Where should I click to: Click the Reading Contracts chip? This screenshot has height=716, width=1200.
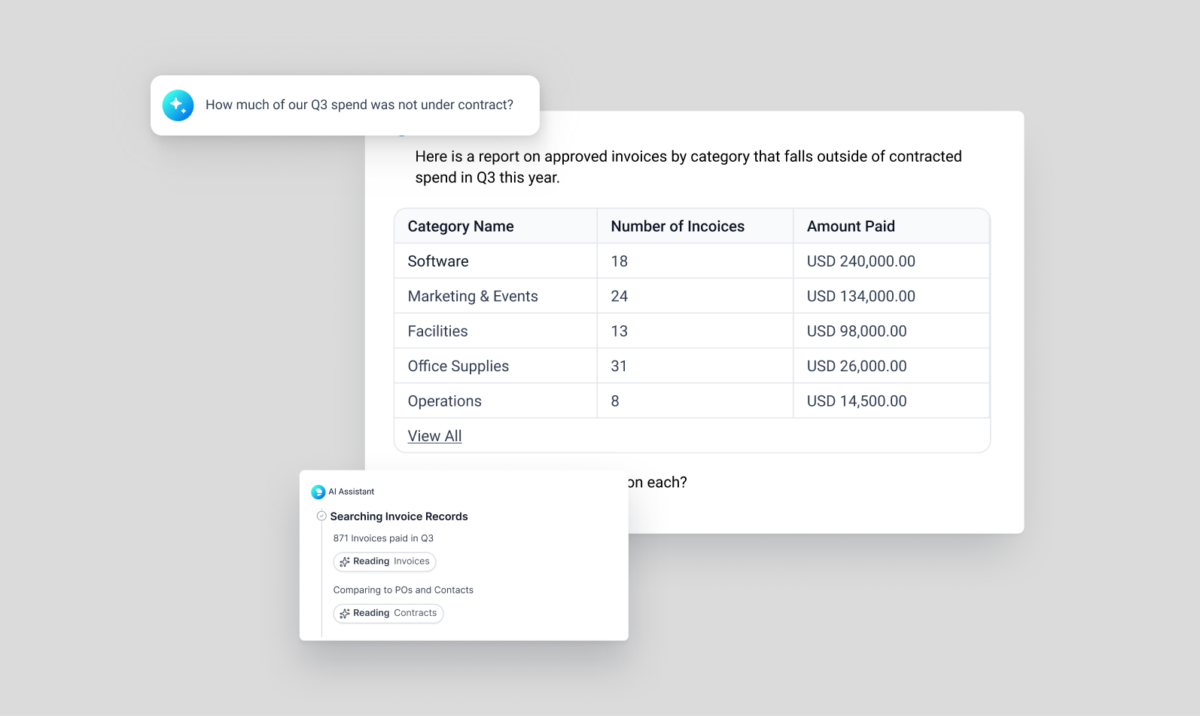pos(388,613)
